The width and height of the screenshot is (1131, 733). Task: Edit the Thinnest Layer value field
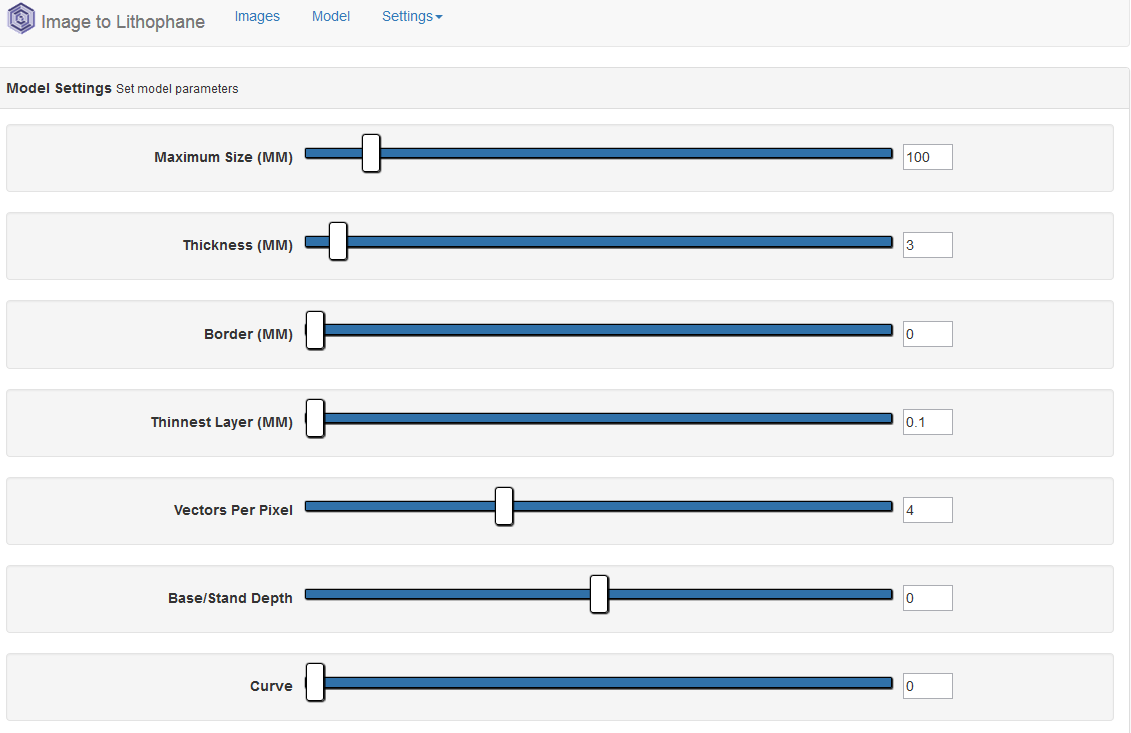pyautogui.click(x=927, y=422)
